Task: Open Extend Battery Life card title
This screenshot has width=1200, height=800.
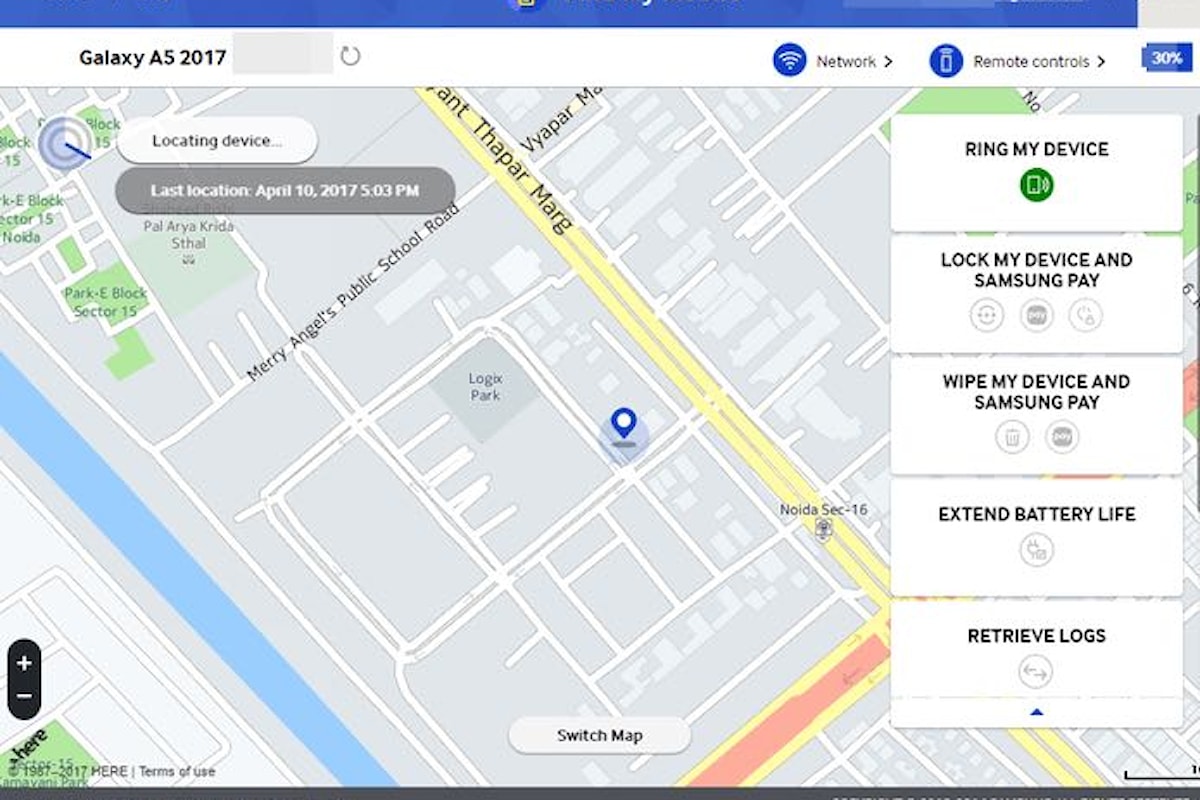Action: (x=1036, y=514)
